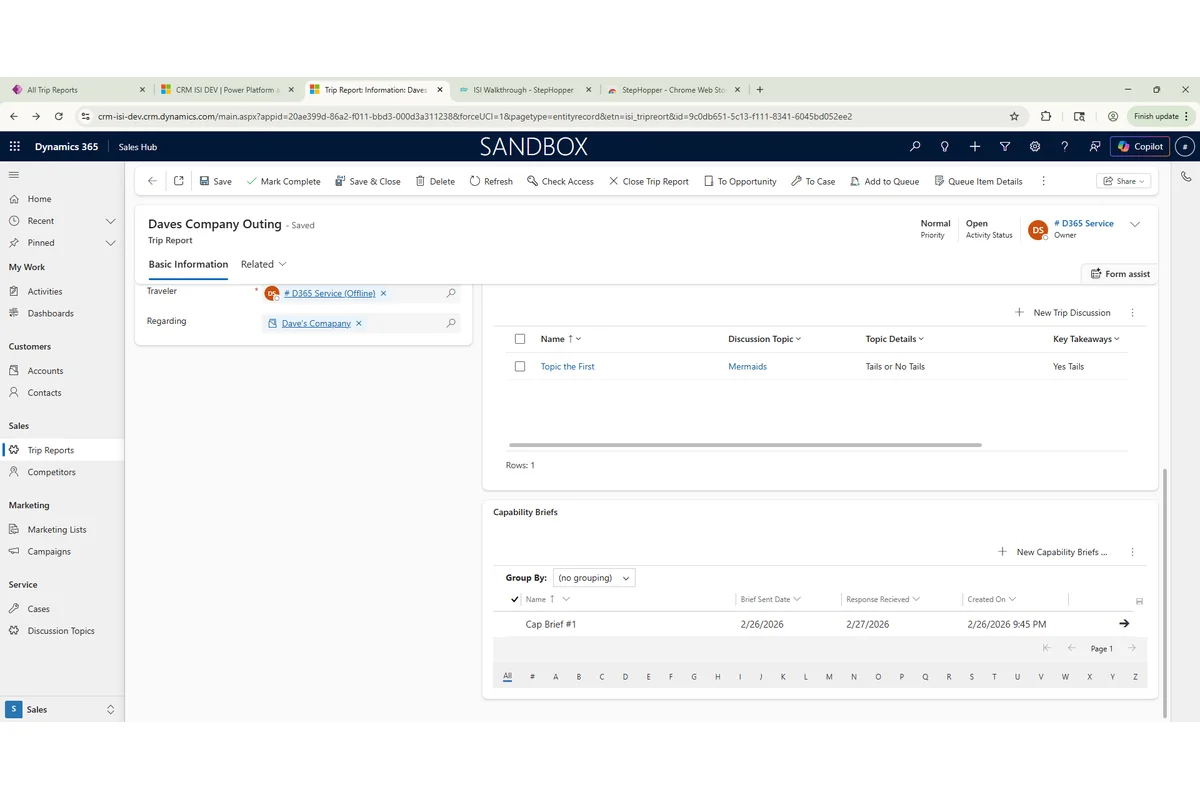Switch to the Basic Information tab
The width and height of the screenshot is (1200, 800).
pos(187,263)
